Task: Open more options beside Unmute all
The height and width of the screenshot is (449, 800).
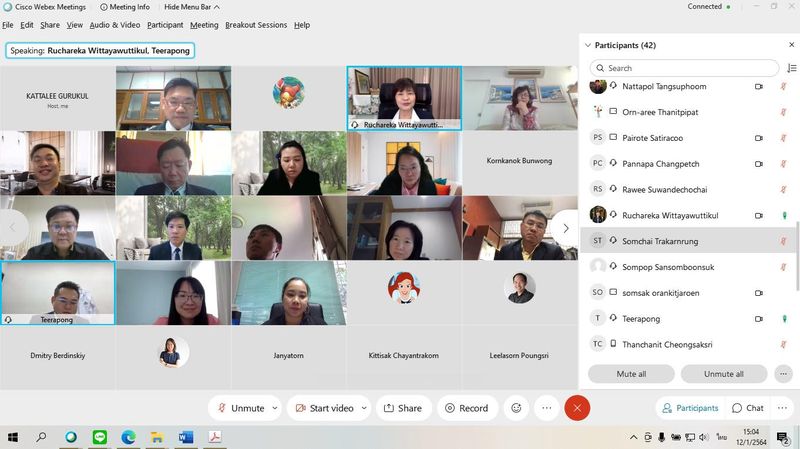Action: pos(783,374)
